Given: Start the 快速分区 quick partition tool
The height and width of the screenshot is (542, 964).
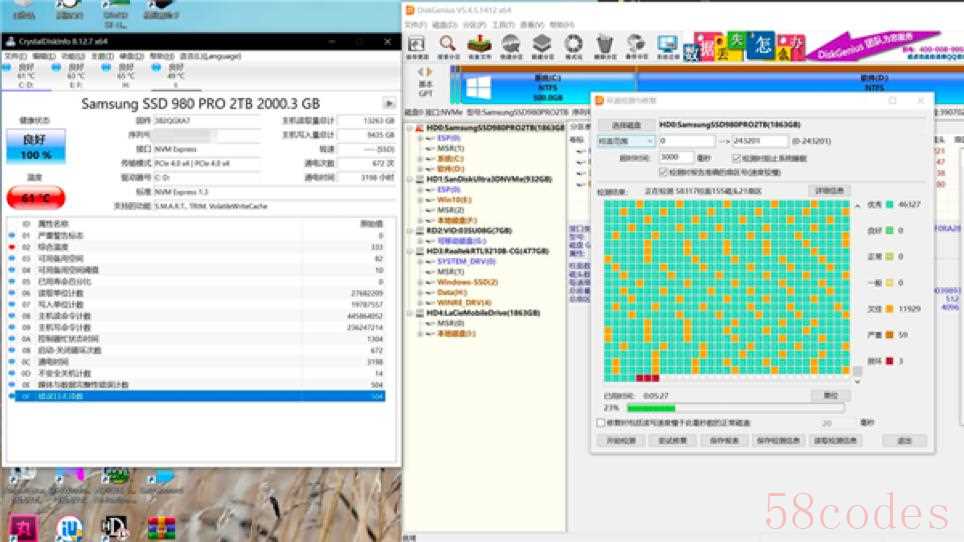Looking at the screenshot, I should coord(511,46).
